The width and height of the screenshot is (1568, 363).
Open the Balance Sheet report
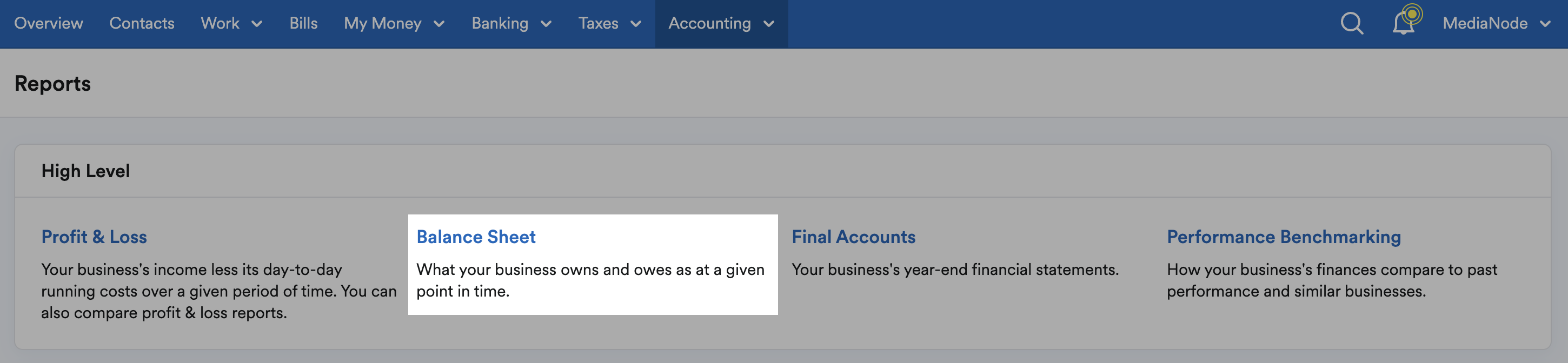click(x=476, y=237)
